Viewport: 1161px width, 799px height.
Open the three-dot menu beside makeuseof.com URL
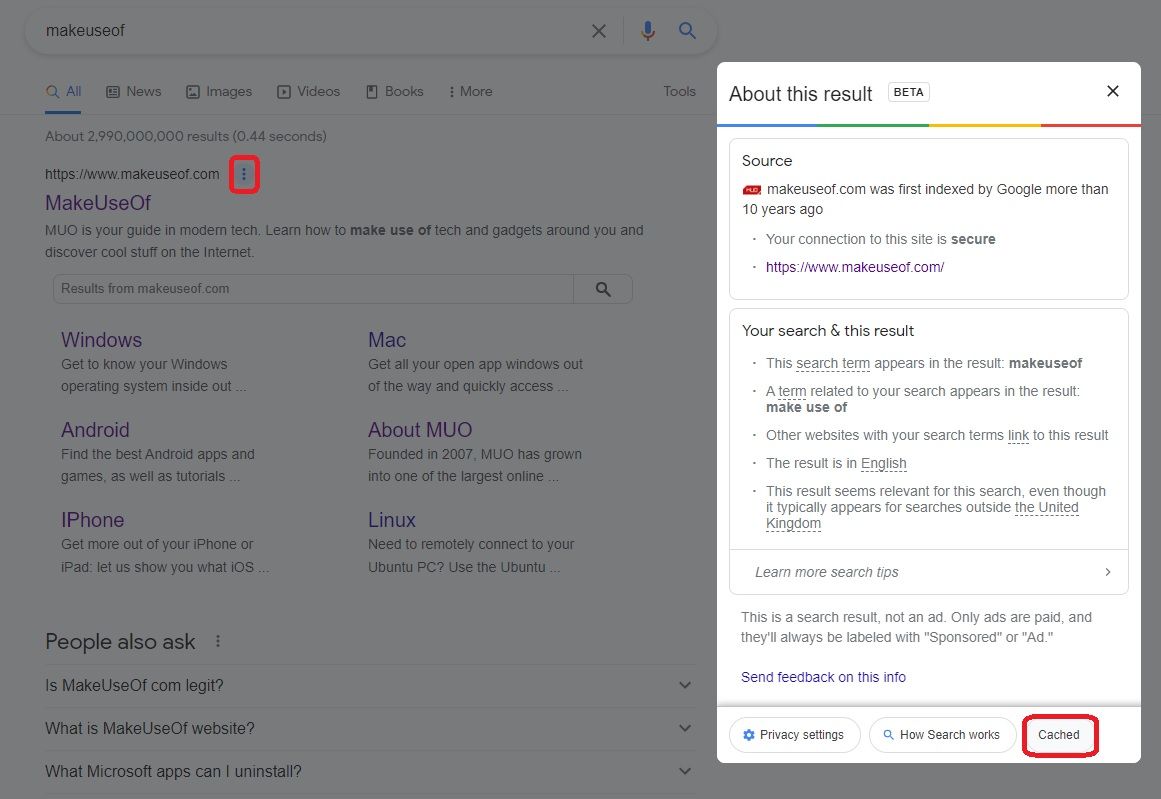(x=244, y=173)
